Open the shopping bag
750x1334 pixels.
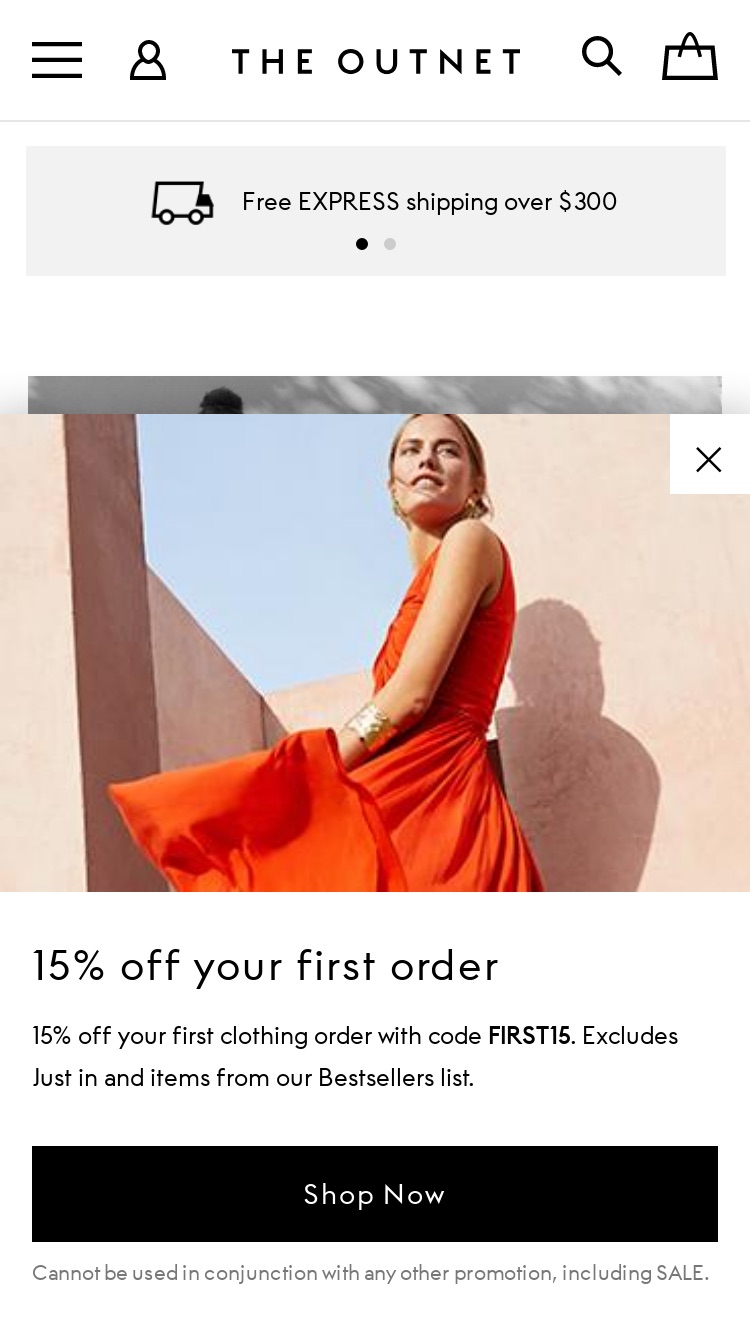(690, 56)
